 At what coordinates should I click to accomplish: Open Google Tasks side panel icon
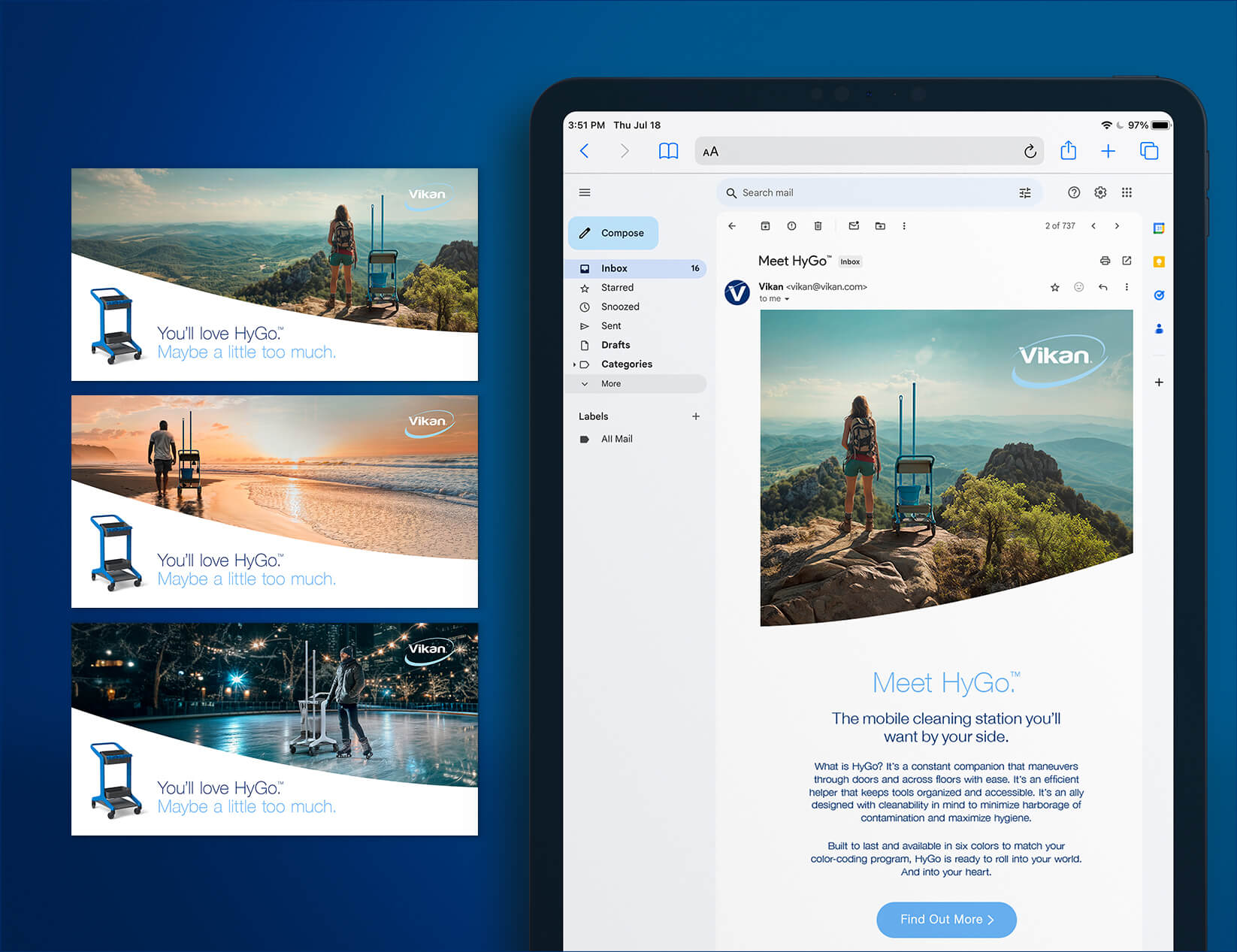coord(1159,295)
